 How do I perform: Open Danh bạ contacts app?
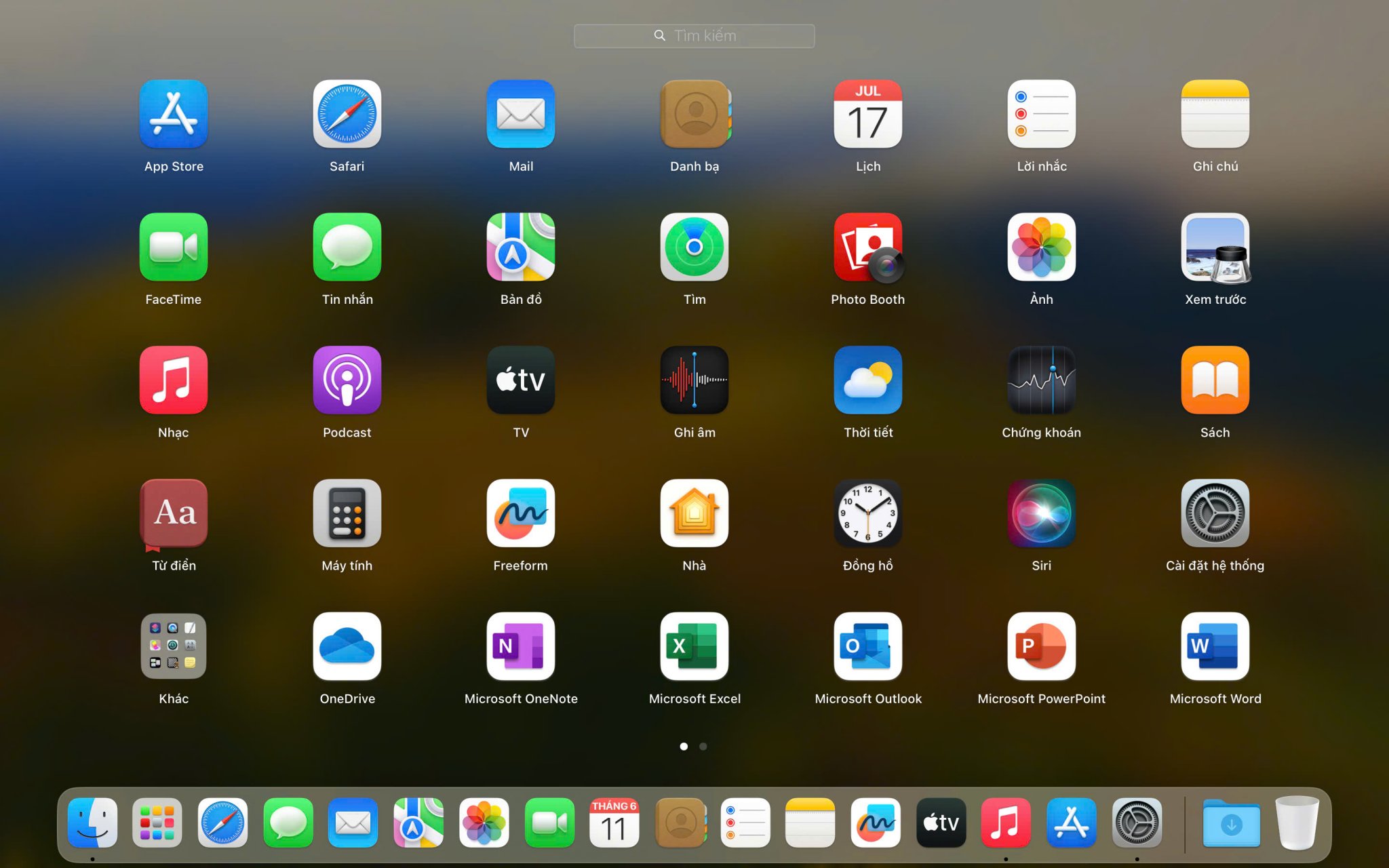click(x=694, y=114)
